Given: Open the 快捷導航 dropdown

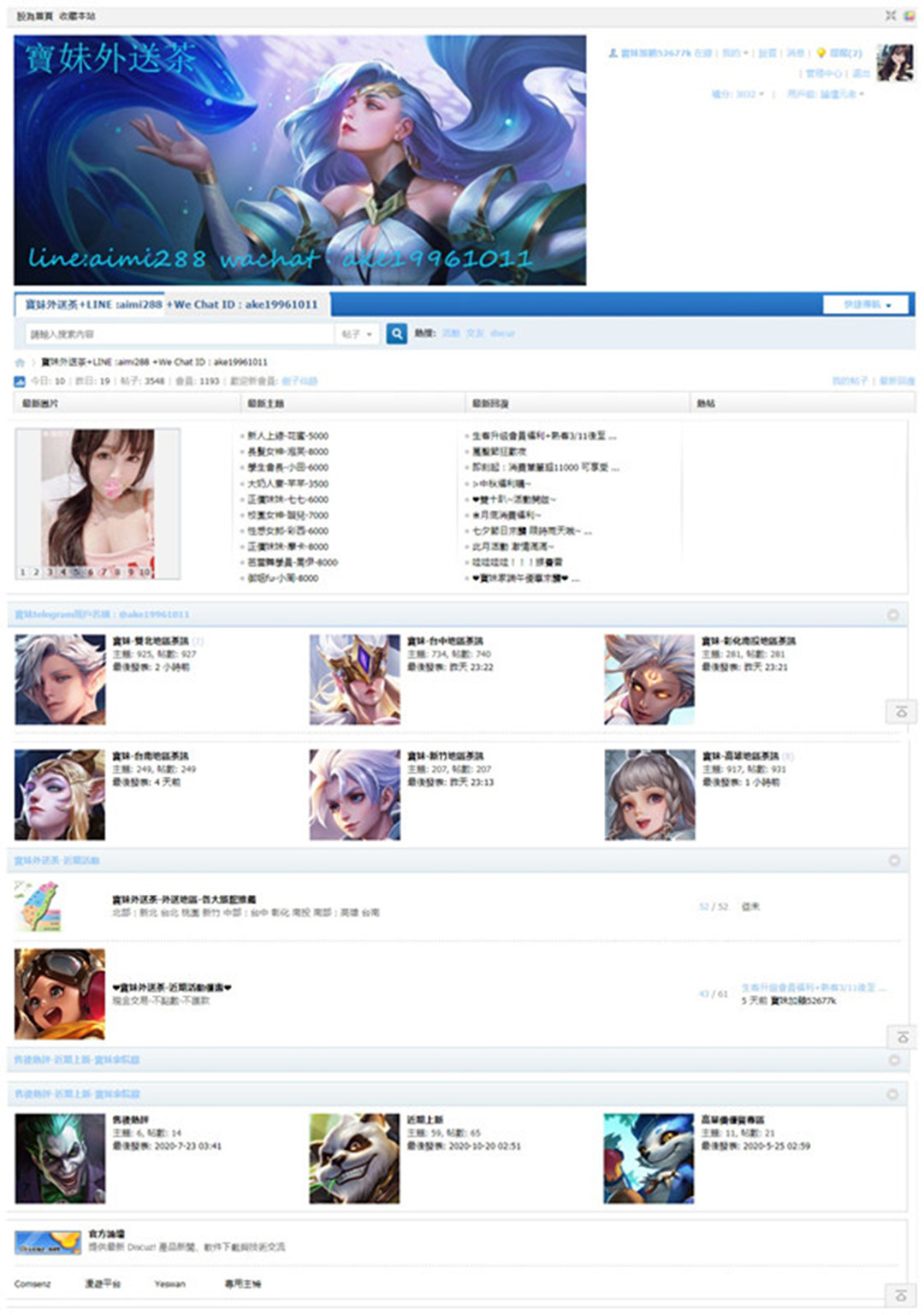Looking at the screenshot, I should tap(866, 305).
